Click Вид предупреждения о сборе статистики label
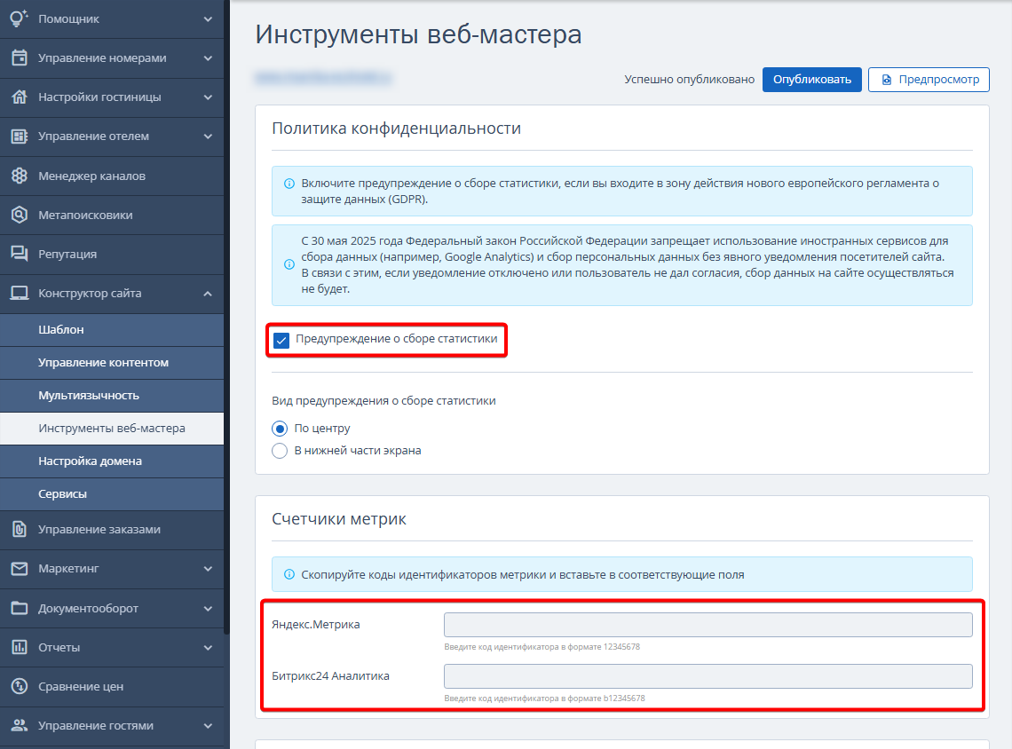This screenshot has width=1012, height=749. [384, 401]
